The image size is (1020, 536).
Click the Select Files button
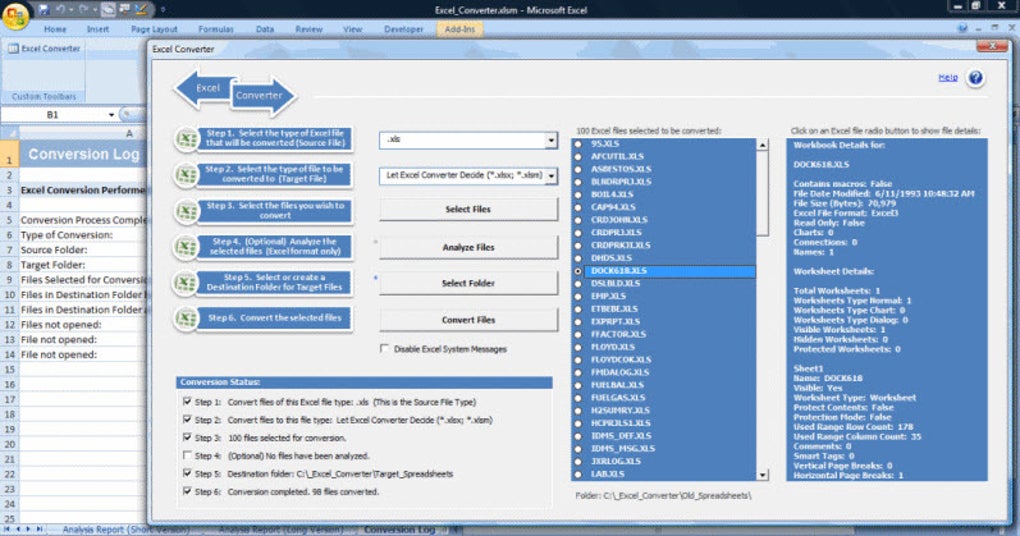pyautogui.click(x=468, y=209)
